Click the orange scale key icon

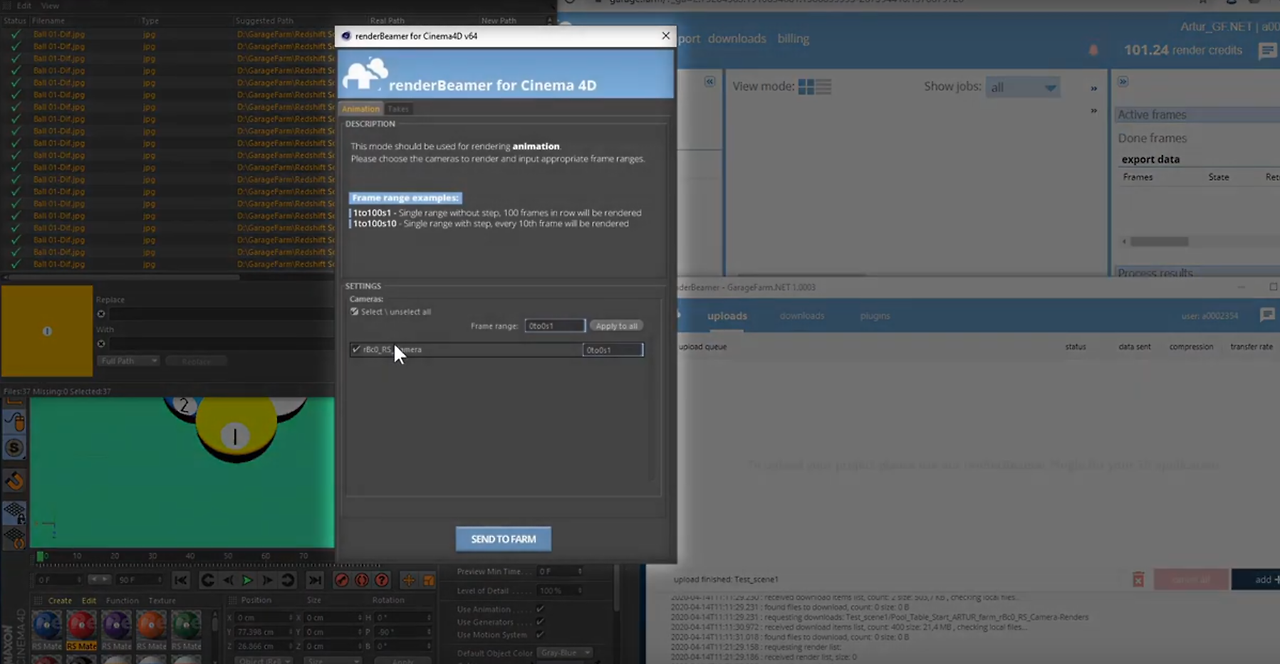(429, 580)
